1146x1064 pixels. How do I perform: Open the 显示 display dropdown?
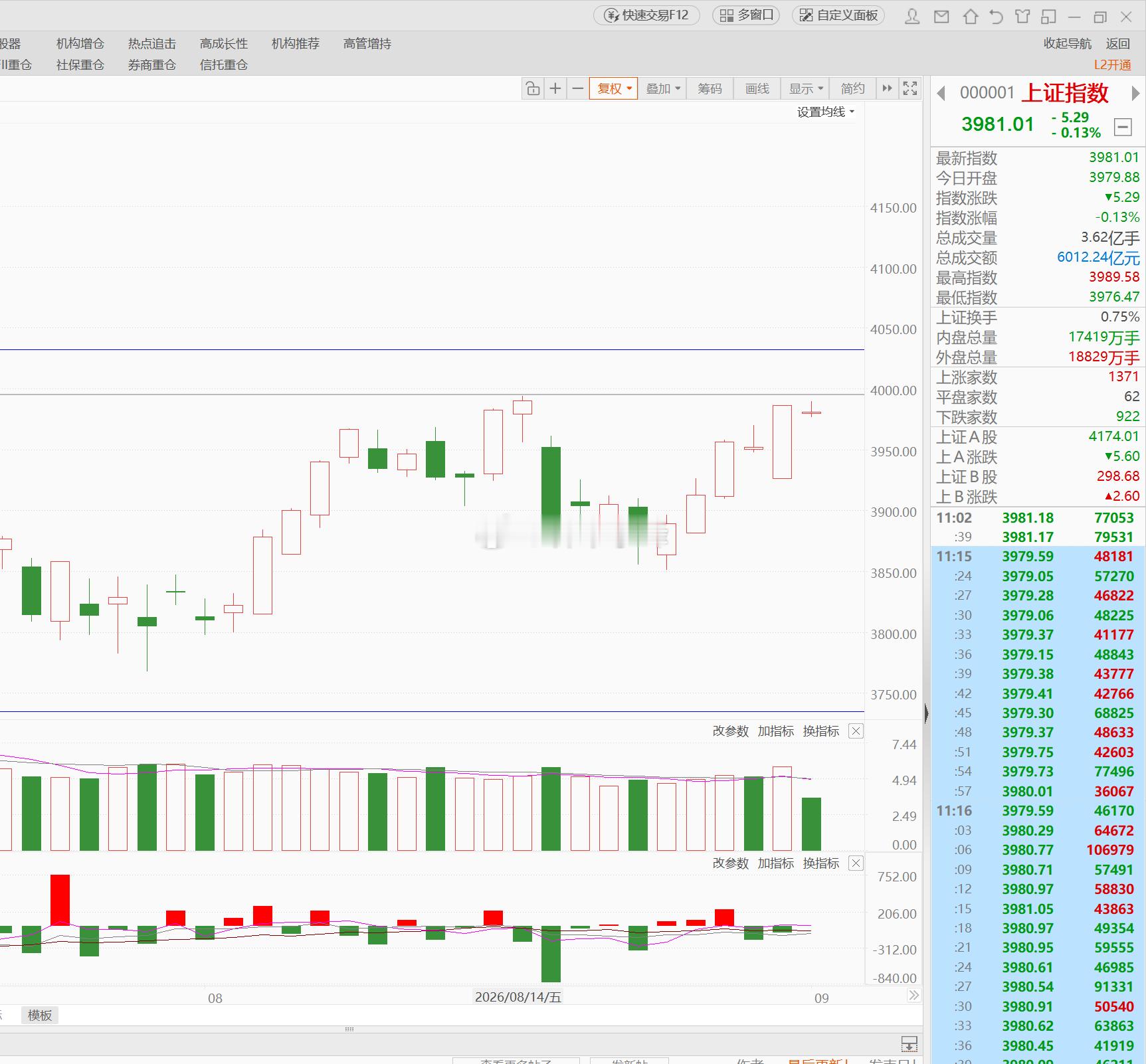point(805,88)
